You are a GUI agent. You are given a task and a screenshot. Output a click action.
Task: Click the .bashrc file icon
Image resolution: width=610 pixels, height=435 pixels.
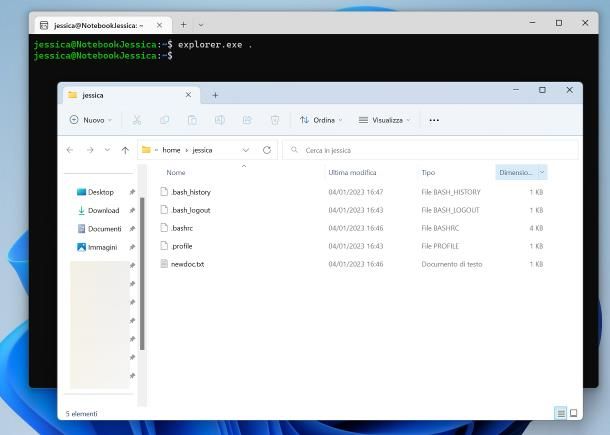(165, 228)
